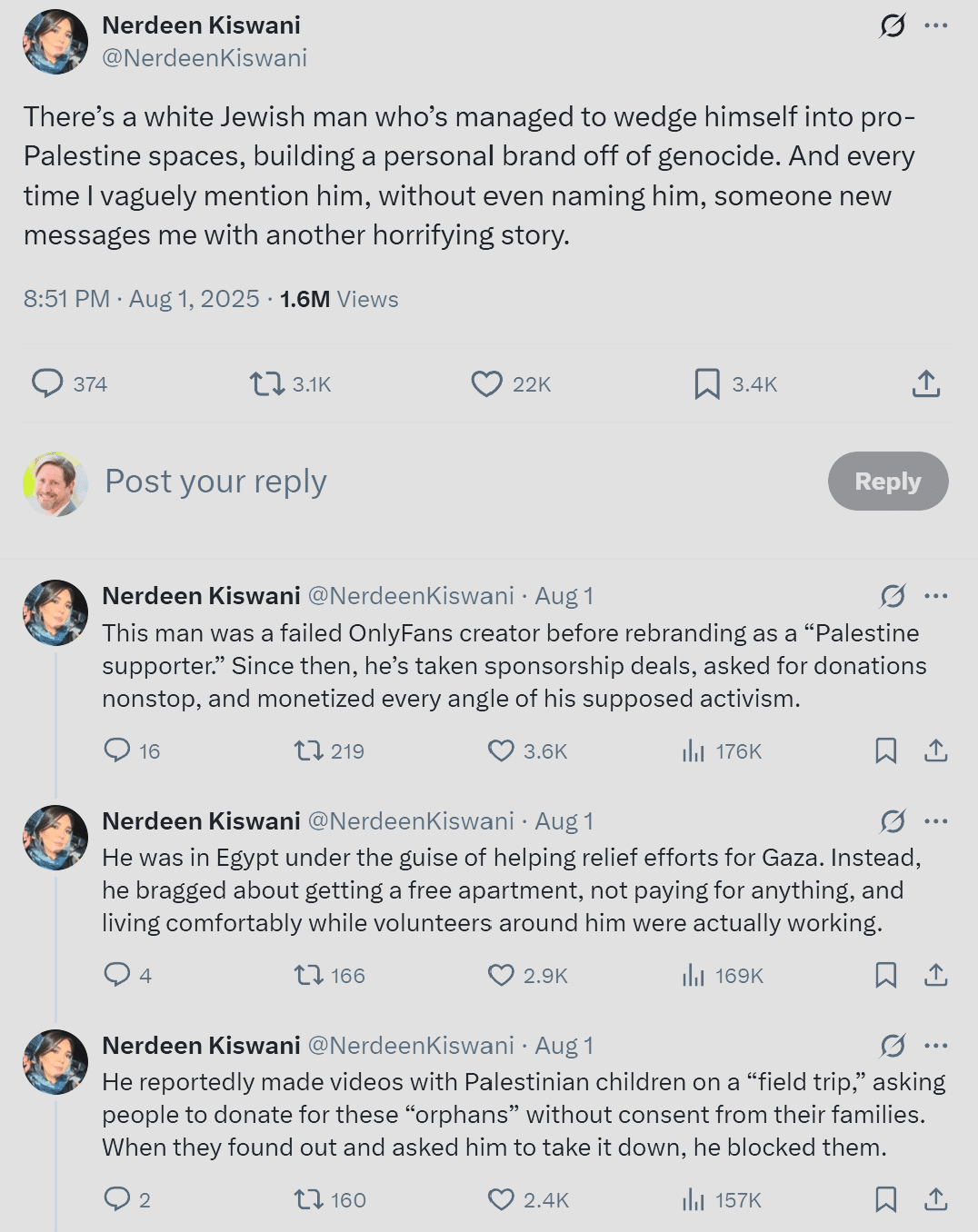Share the main post via upload icon
Image resolution: width=978 pixels, height=1232 pixels.
pos(926,384)
